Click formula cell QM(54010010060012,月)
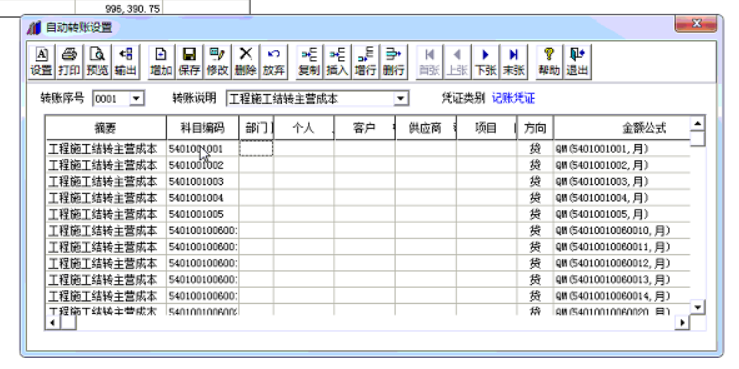The image size is (739, 369). tap(622, 263)
